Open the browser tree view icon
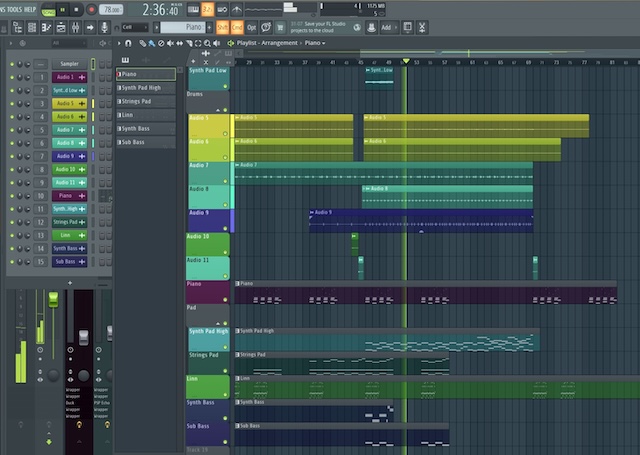The height and width of the screenshot is (455, 640). tap(18, 27)
